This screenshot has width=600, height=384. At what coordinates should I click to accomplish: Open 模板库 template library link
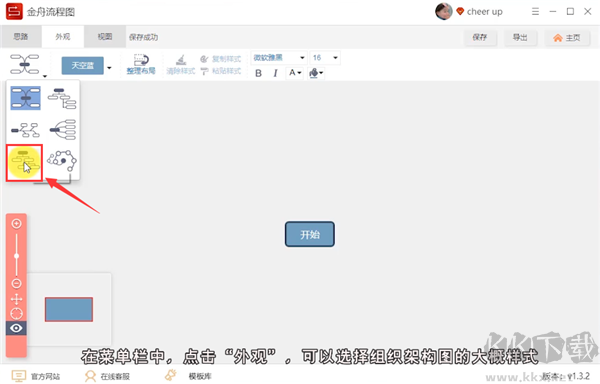[x=188, y=376]
